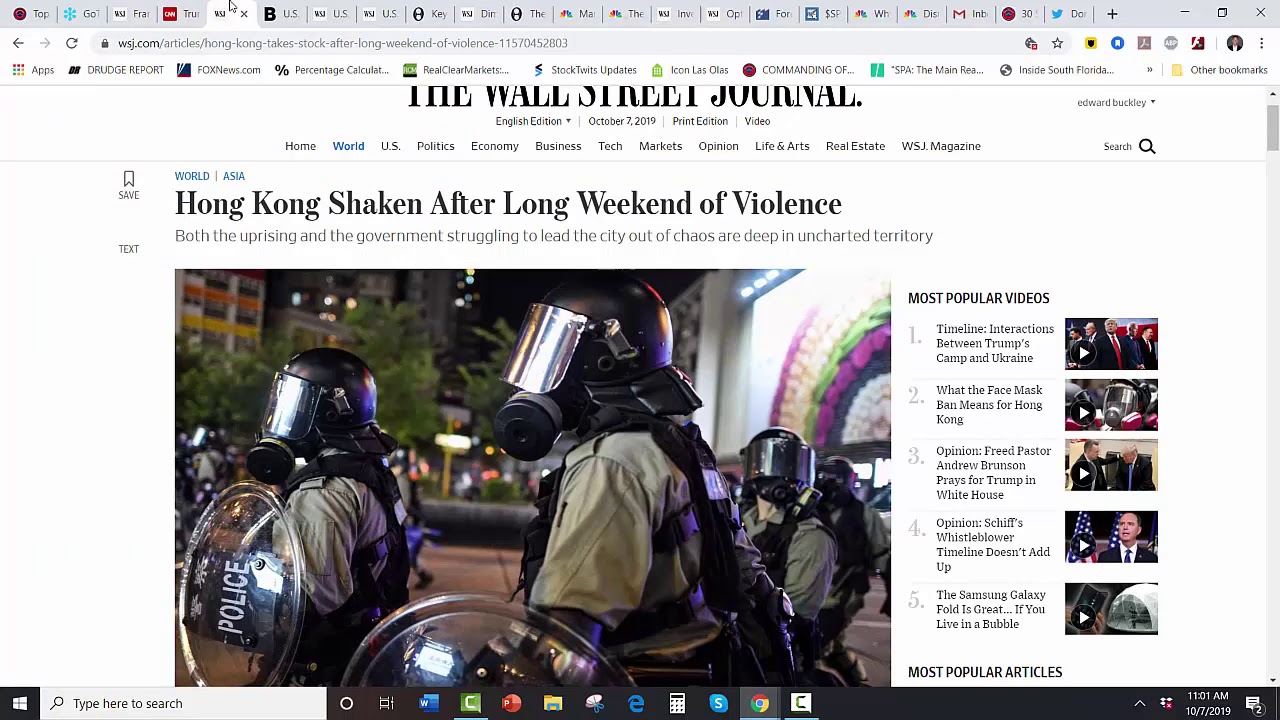Open the edward buckley account dropdown
The image size is (1280, 720).
[x=1116, y=102]
